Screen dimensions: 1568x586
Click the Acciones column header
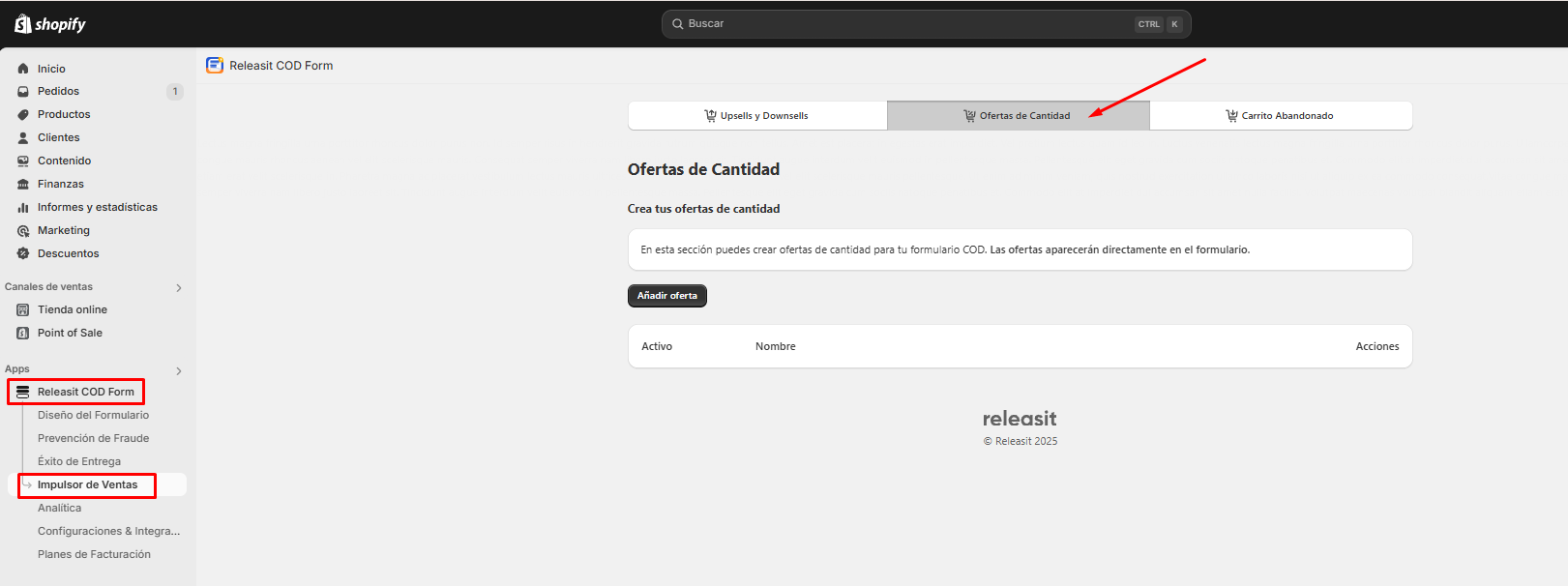click(x=1377, y=347)
